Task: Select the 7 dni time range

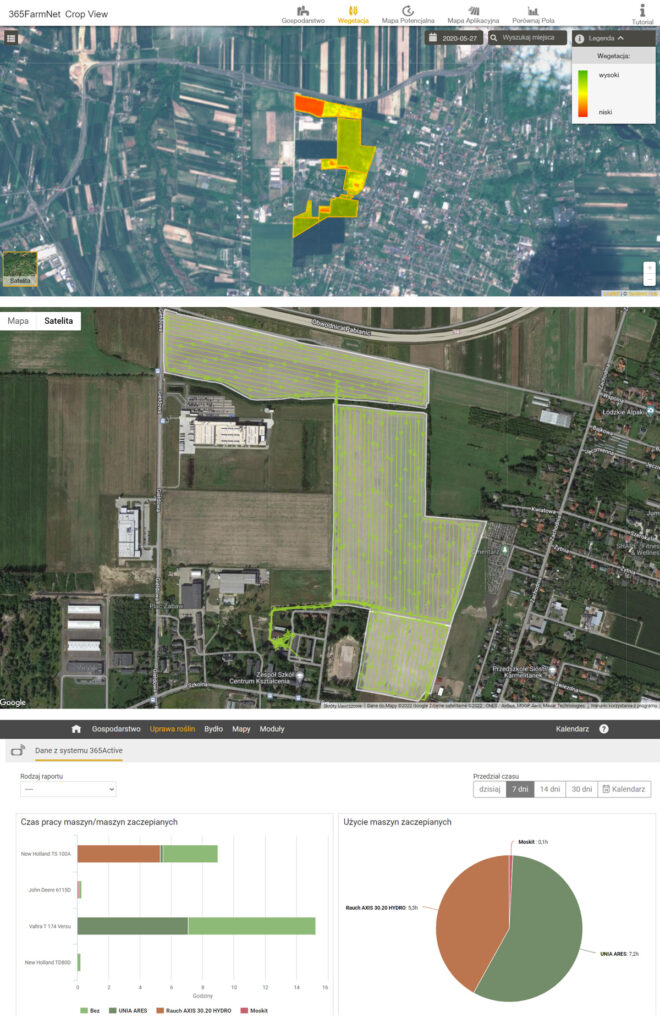Action: click(520, 789)
